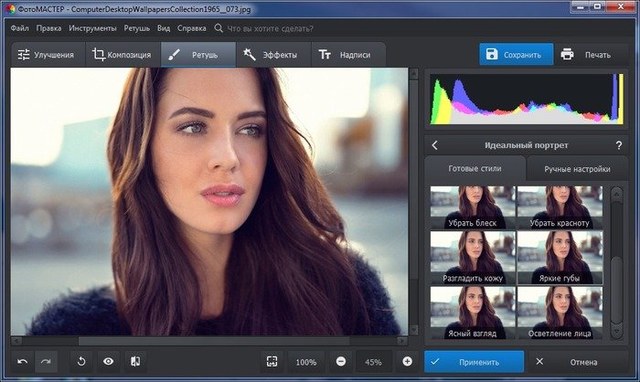Go back using the left chevron

435,145
